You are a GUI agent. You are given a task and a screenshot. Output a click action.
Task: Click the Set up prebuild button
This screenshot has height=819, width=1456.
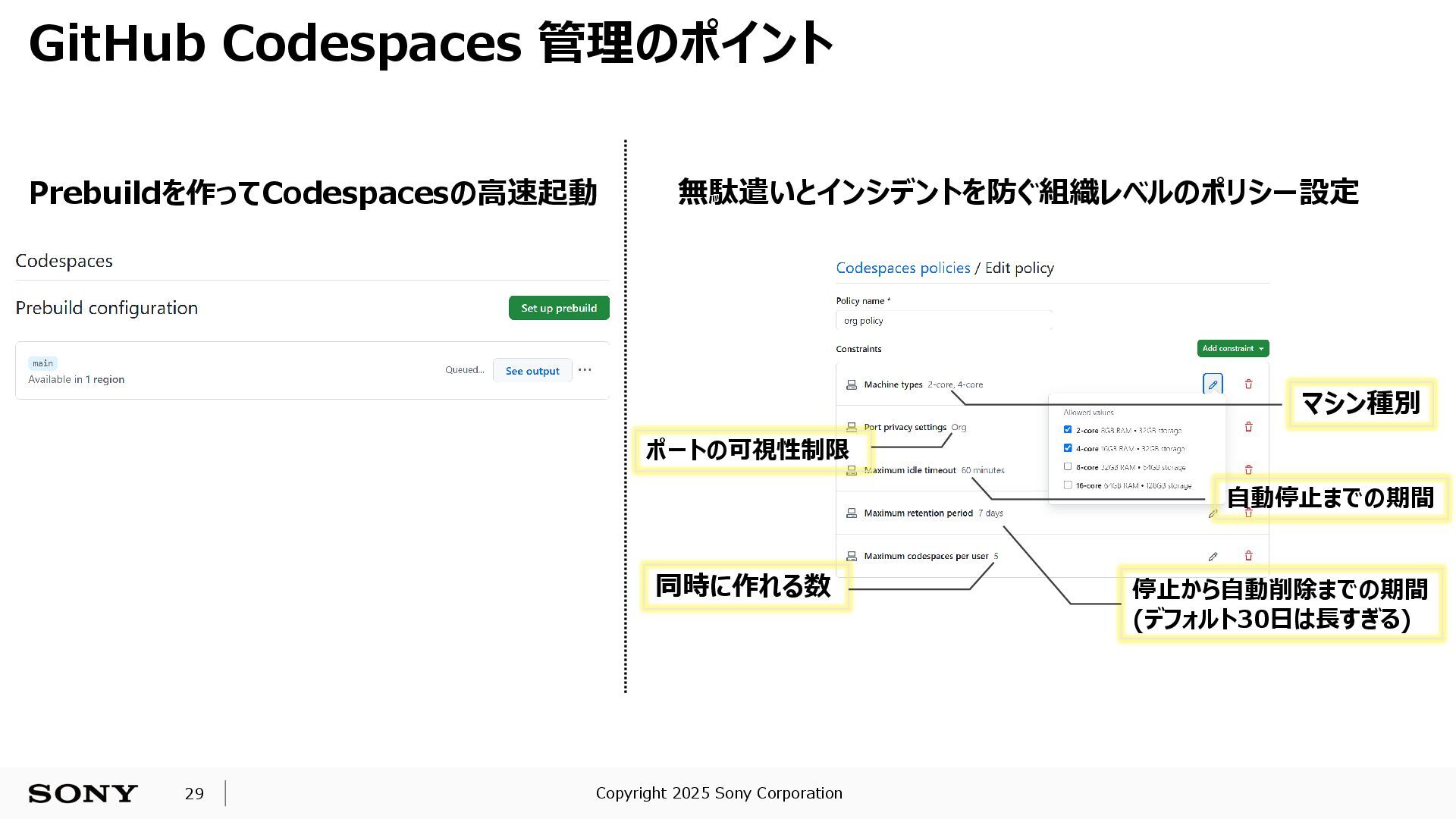[x=559, y=308]
